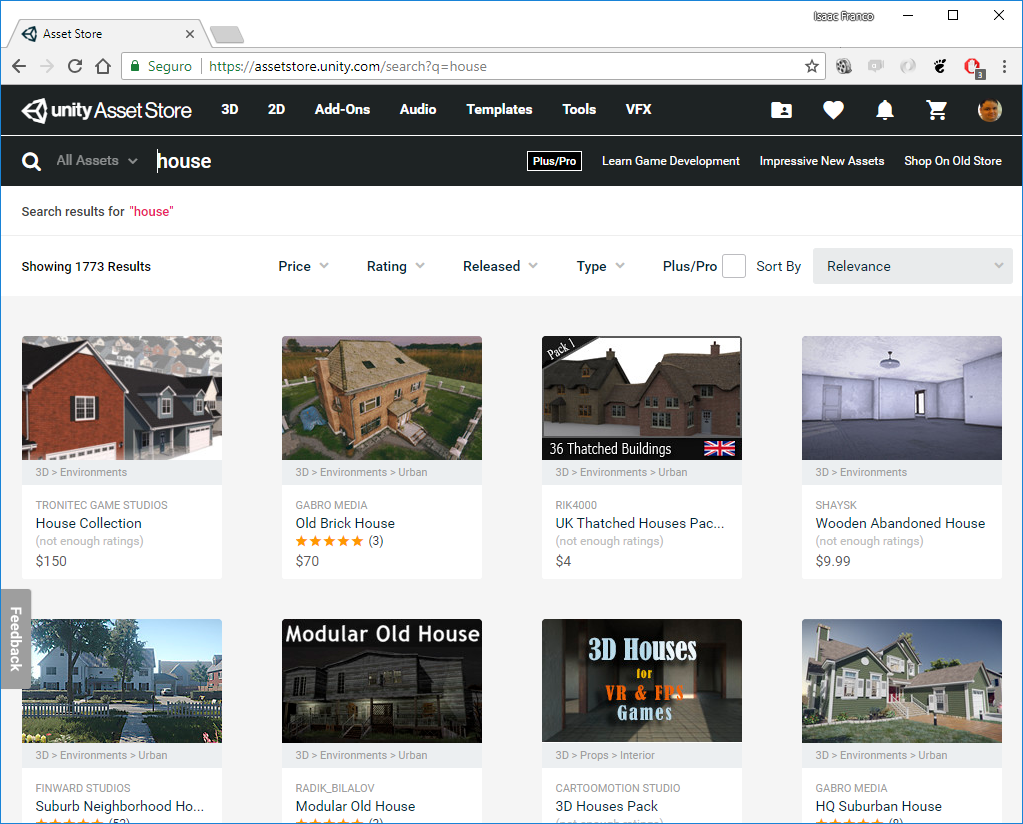Expand the All Assets category dropdown
The height and width of the screenshot is (824, 1023).
click(x=97, y=160)
